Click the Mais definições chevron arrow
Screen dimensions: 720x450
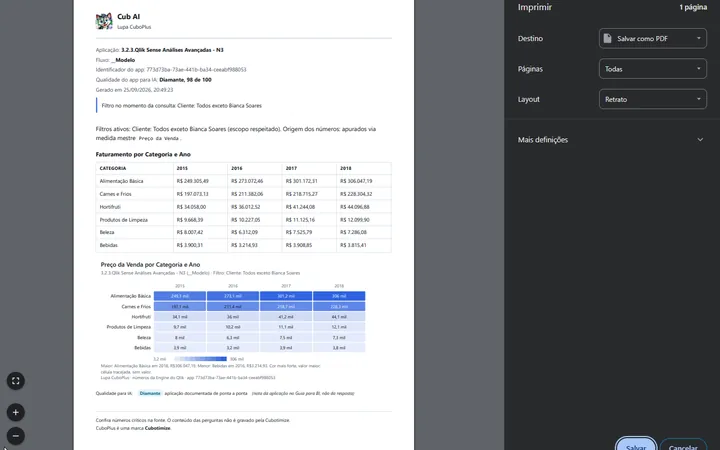700,140
